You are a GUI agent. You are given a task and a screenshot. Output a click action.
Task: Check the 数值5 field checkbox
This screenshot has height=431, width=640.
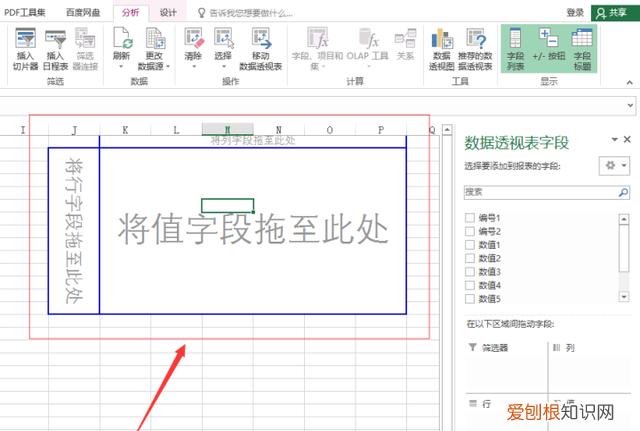[x=470, y=298]
